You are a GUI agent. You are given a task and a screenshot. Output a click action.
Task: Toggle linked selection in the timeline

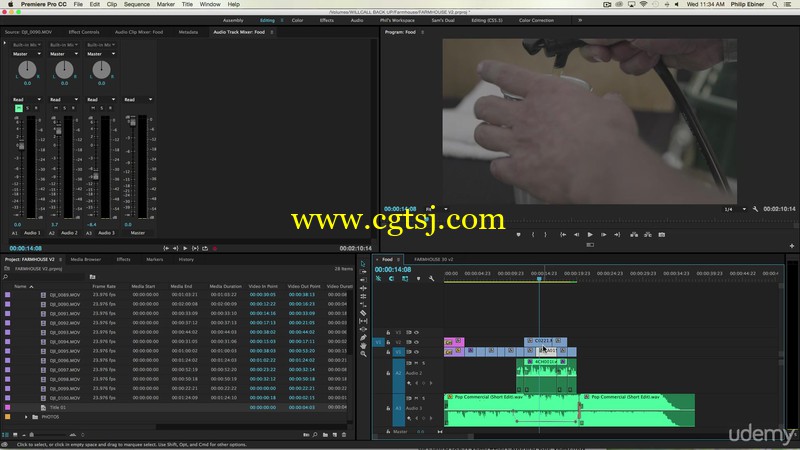[x=405, y=279]
